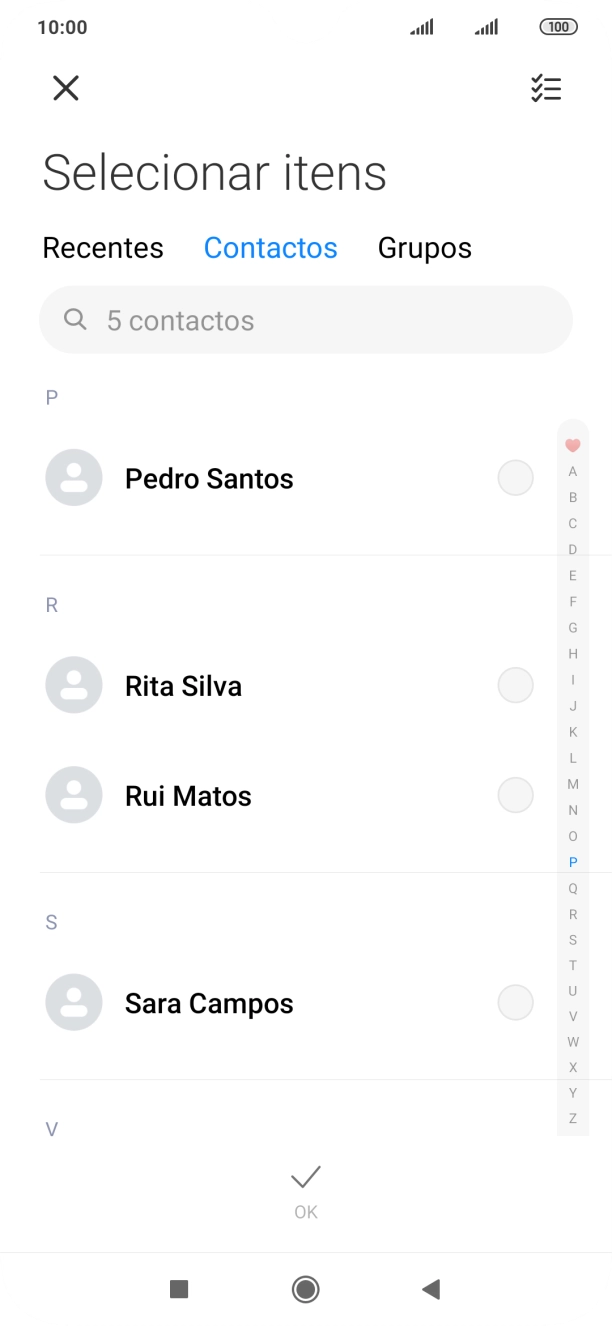Close the Selecionar itens screen
The image size is (612, 1326).
tap(65, 88)
